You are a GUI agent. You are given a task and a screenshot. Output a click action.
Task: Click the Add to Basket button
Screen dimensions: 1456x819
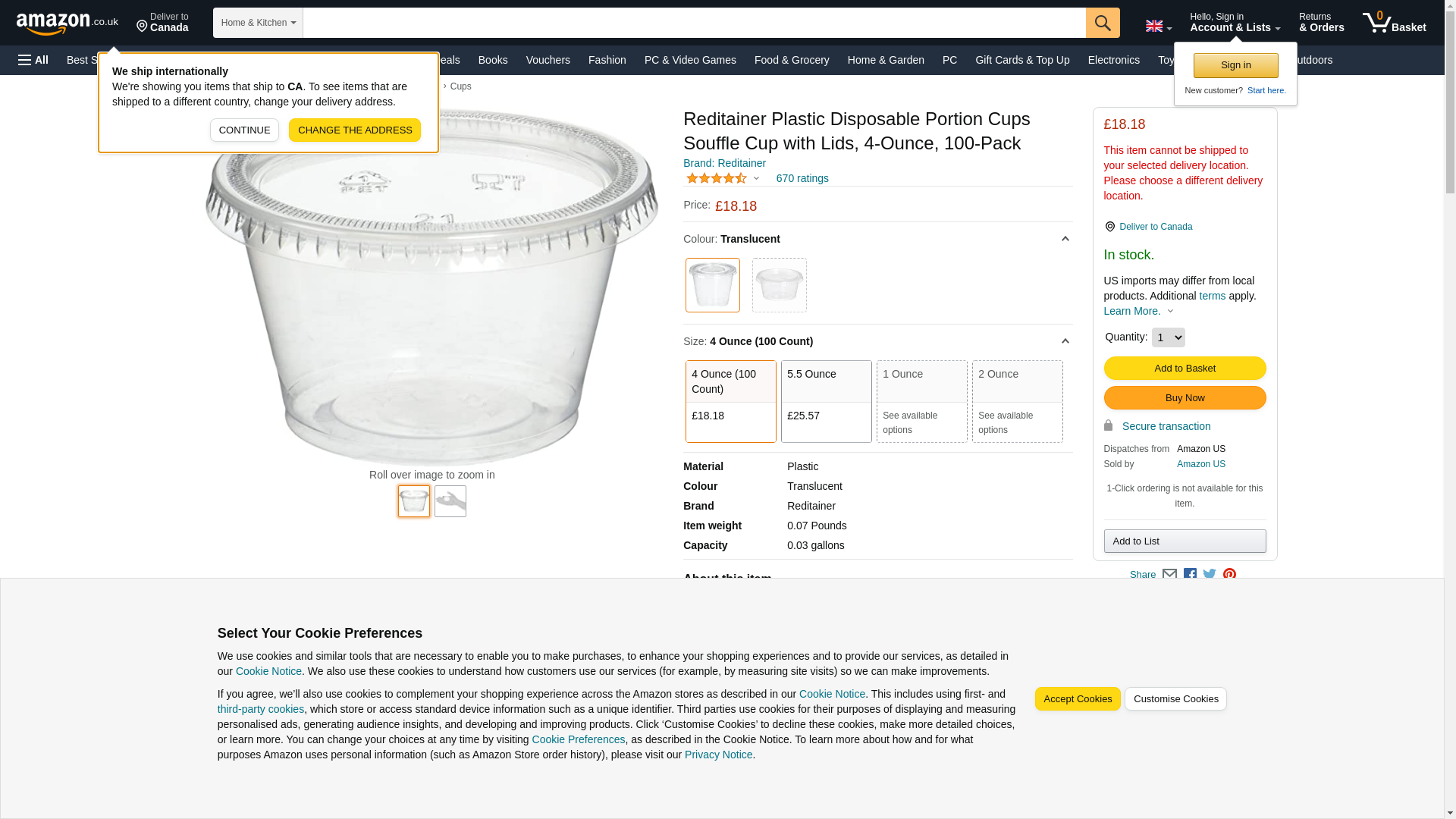[x=1185, y=369]
